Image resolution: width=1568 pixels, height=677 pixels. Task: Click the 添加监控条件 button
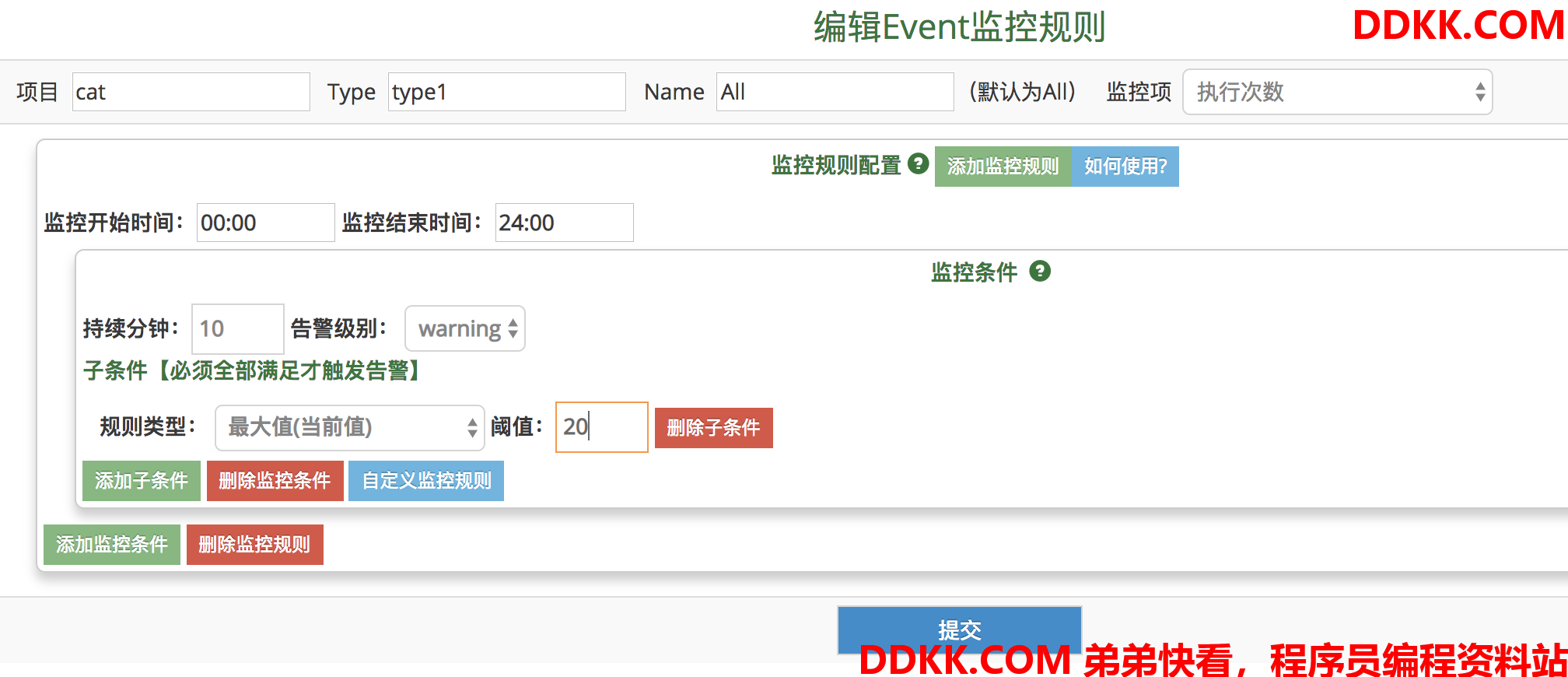click(112, 545)
